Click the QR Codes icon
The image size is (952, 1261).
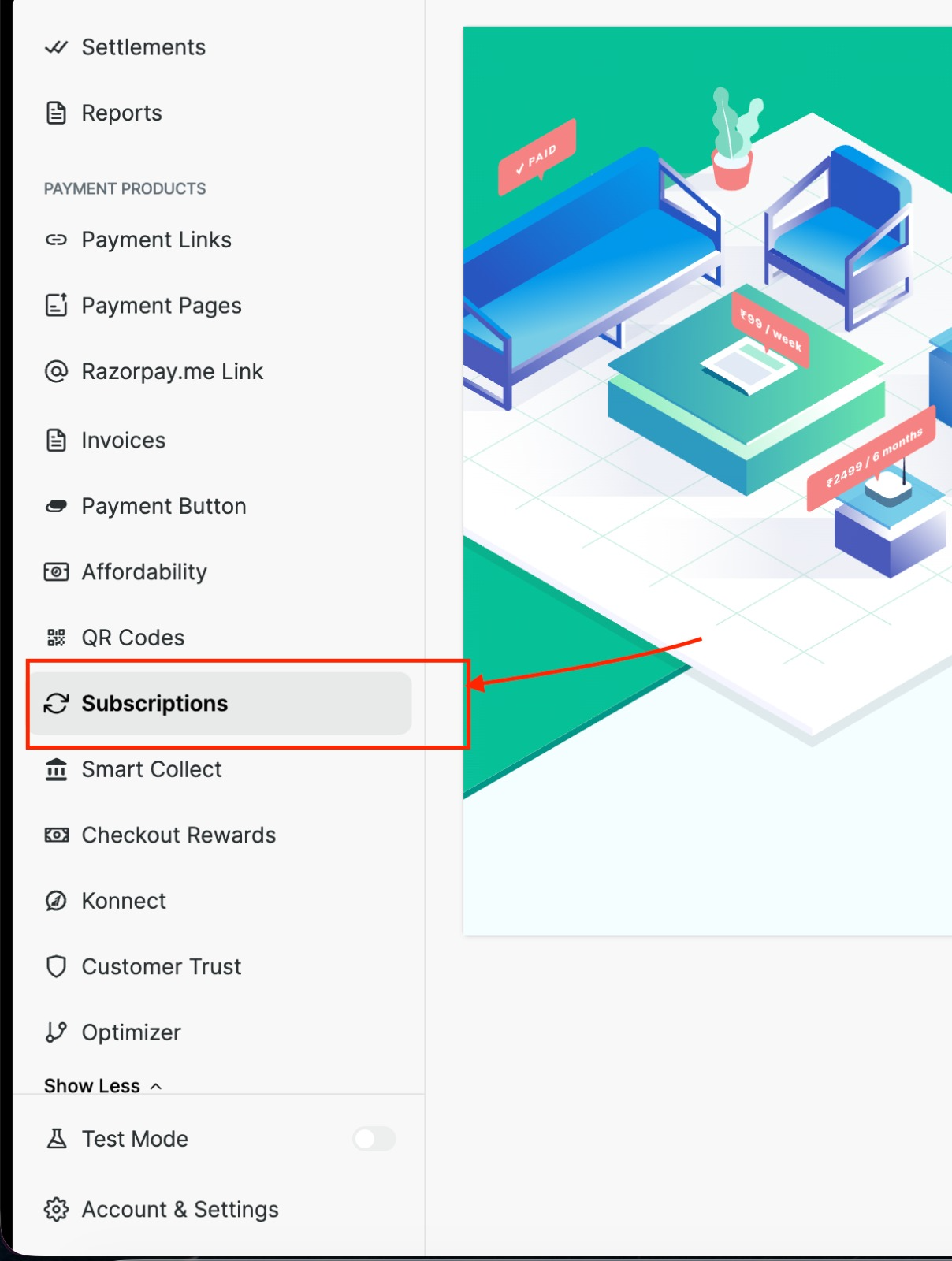tap(56, 638)
